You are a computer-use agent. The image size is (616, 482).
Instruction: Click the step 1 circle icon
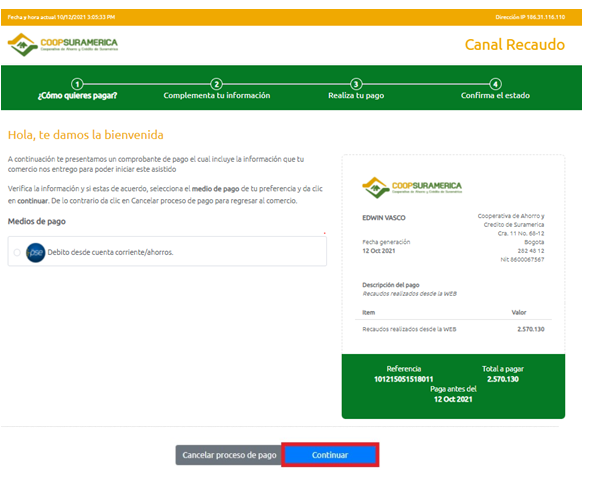77,84
